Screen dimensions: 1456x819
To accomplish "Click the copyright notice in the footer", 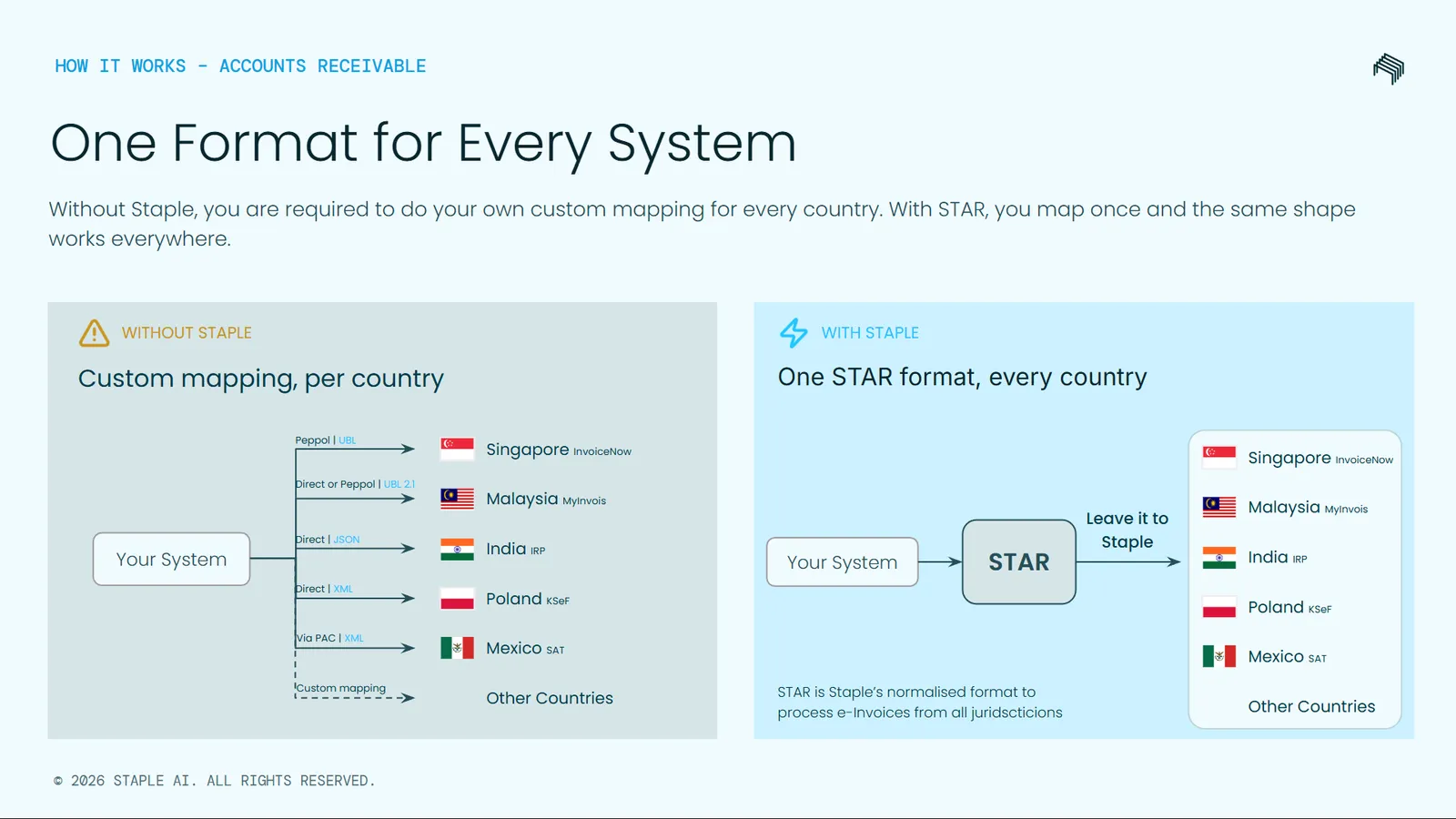I will click(214, 781).
